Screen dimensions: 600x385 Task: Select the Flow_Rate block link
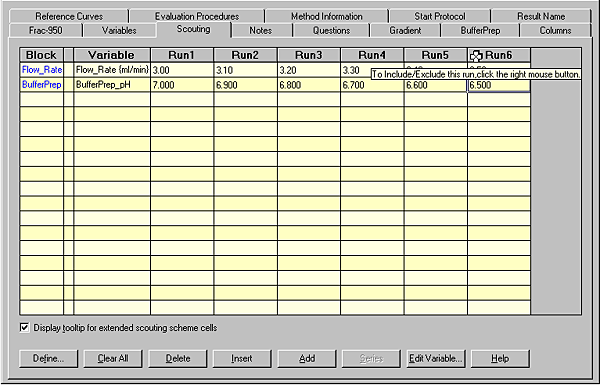click(x=42, y=70)
